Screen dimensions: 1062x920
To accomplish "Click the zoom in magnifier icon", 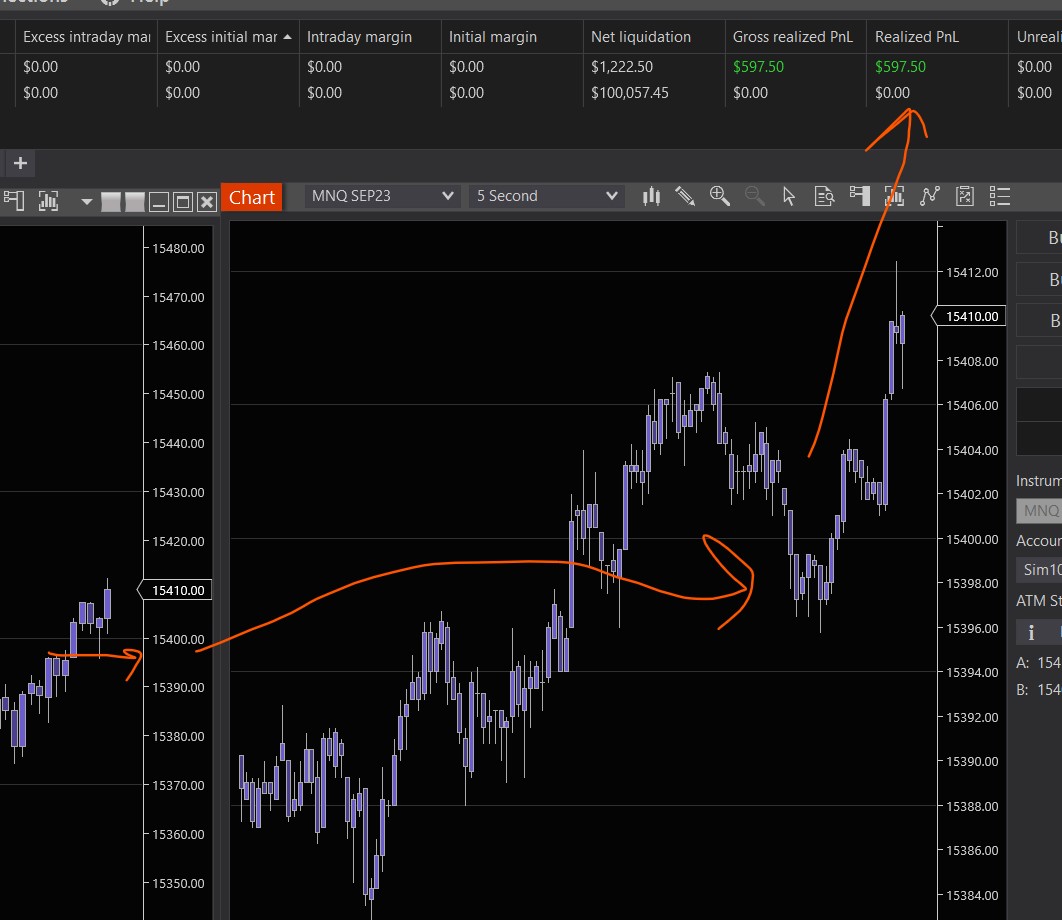I will pos(719,196).
